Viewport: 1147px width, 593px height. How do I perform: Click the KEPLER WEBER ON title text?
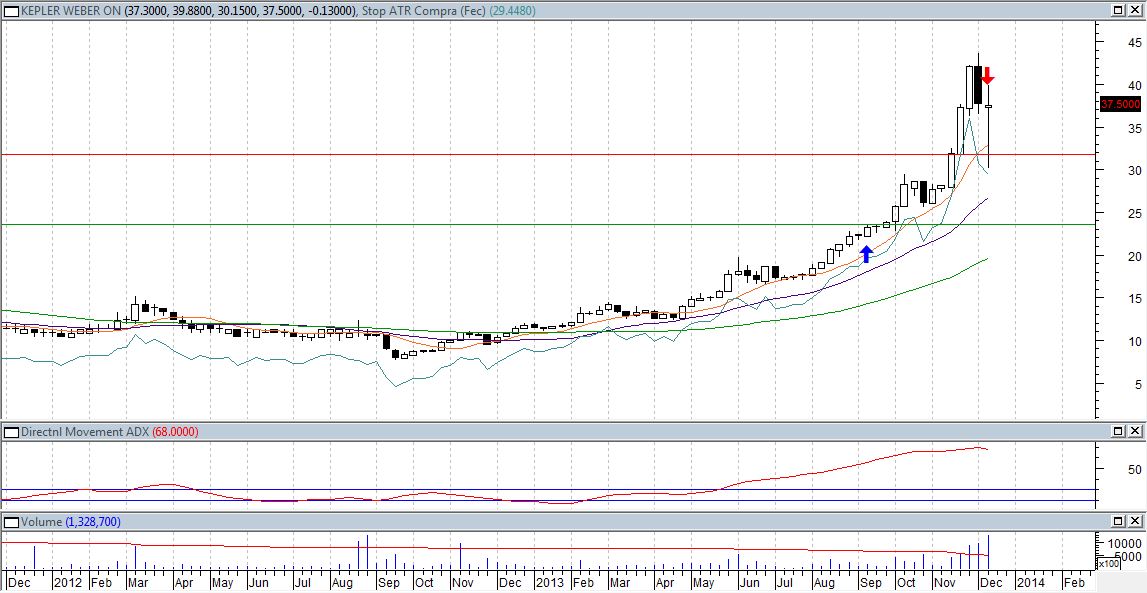pos(70,9)
